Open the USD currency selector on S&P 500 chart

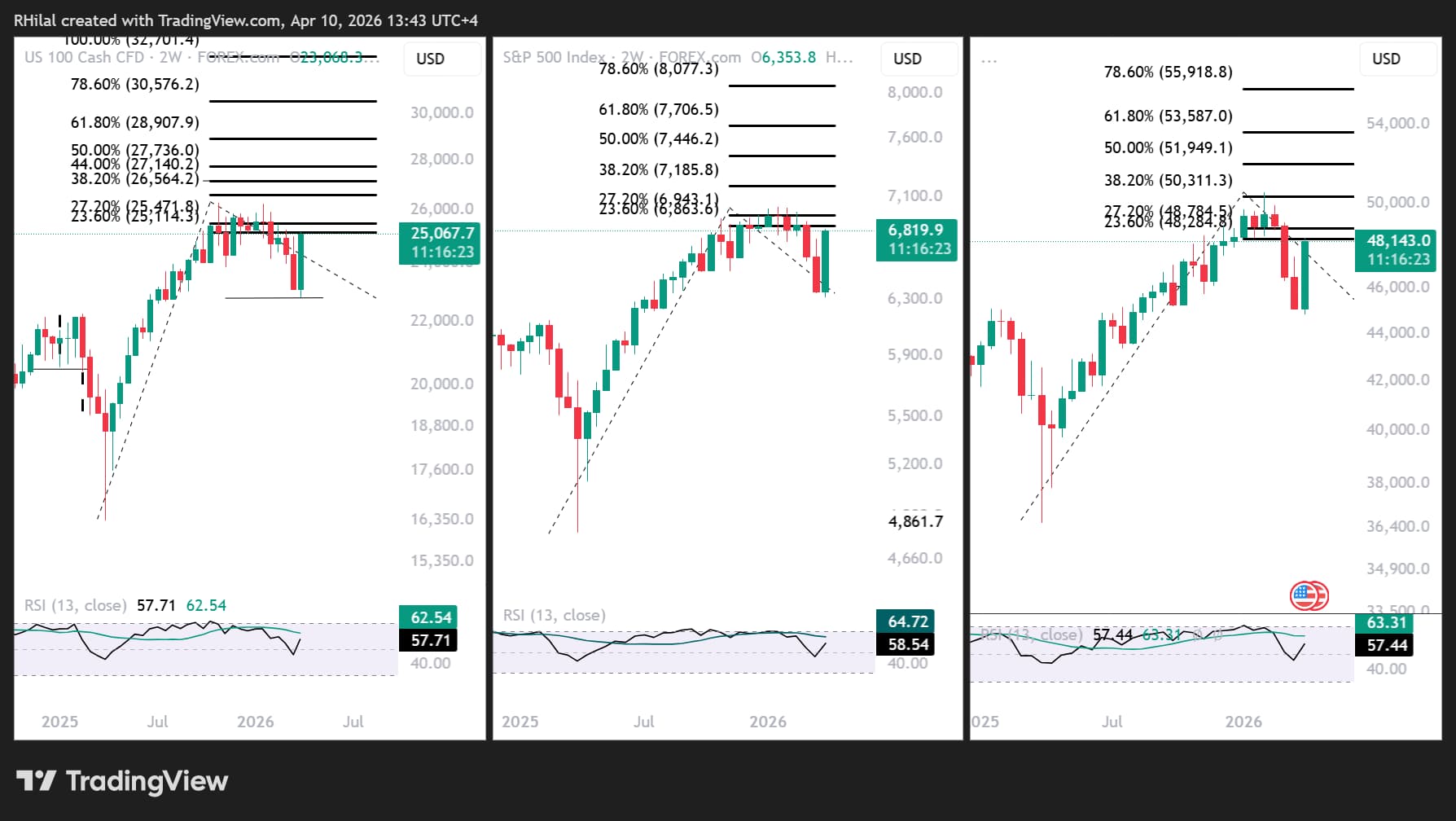pos(907,59)
